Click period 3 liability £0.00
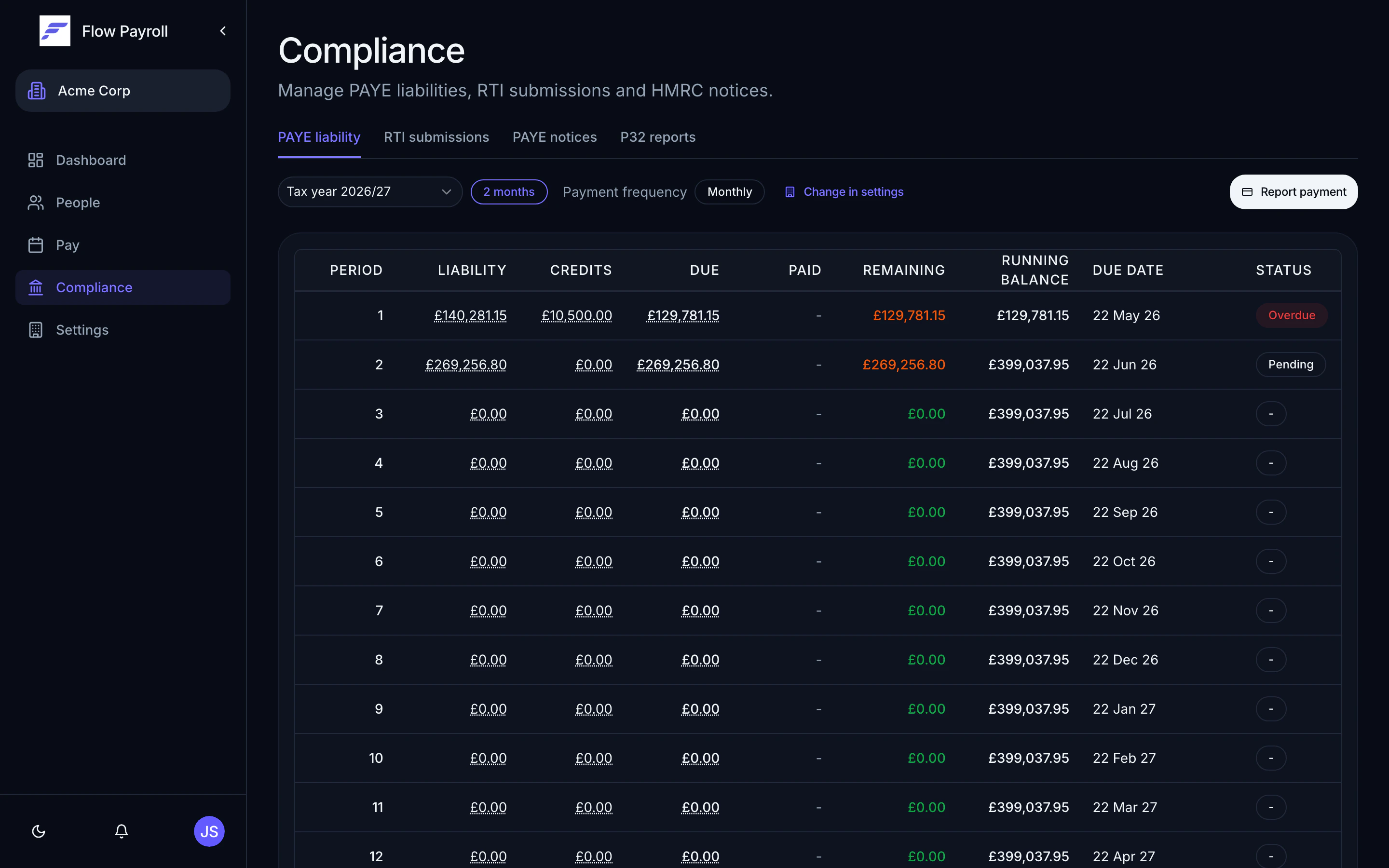This screenshot has width=1389, height=868. click(x=488, y=414)
